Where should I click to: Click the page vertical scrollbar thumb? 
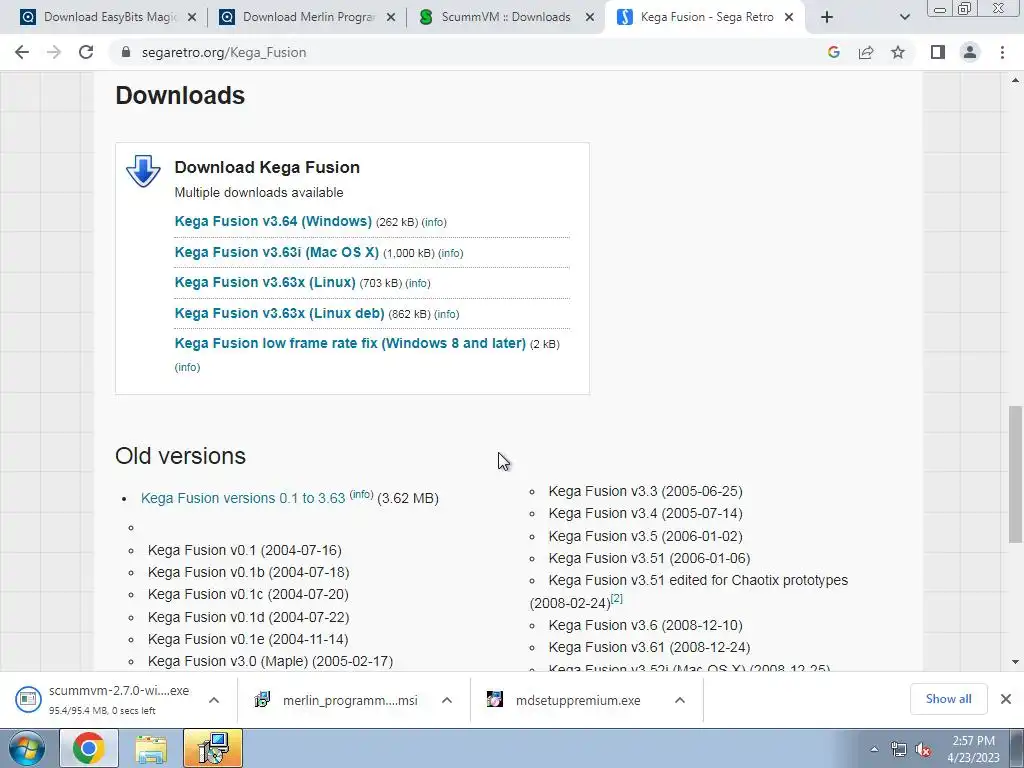tap(1015, 474)
